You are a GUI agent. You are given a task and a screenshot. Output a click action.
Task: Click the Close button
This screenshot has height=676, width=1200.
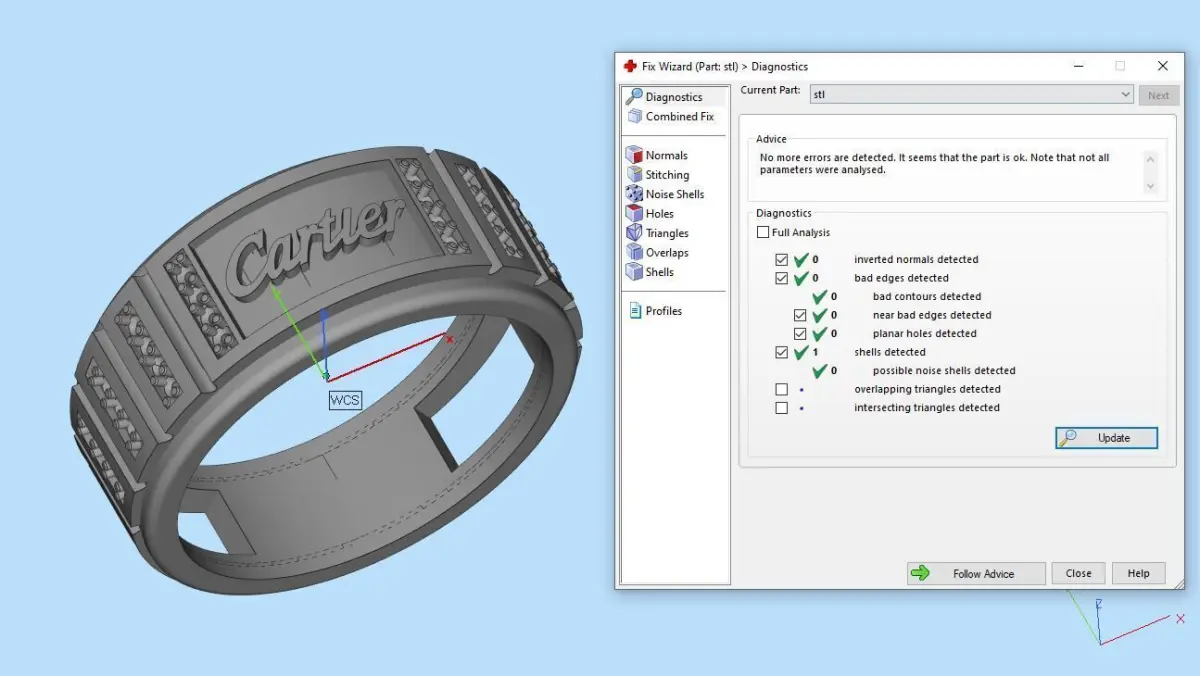click(1078, 573)
